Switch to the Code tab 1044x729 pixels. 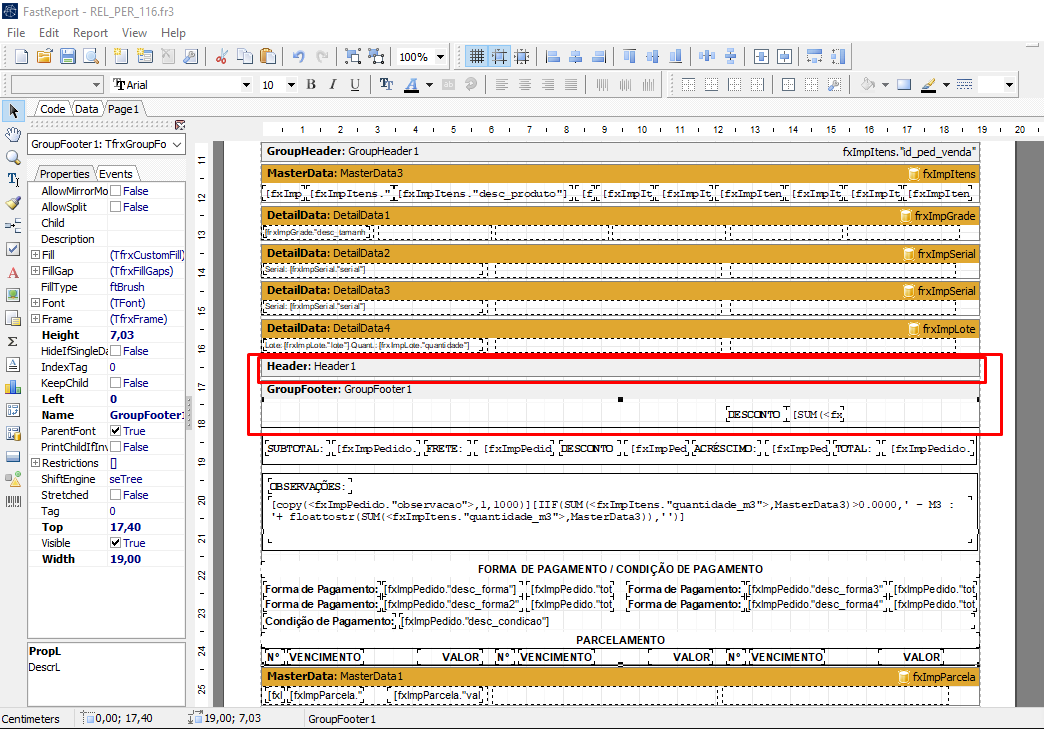[x=52, y=109]
